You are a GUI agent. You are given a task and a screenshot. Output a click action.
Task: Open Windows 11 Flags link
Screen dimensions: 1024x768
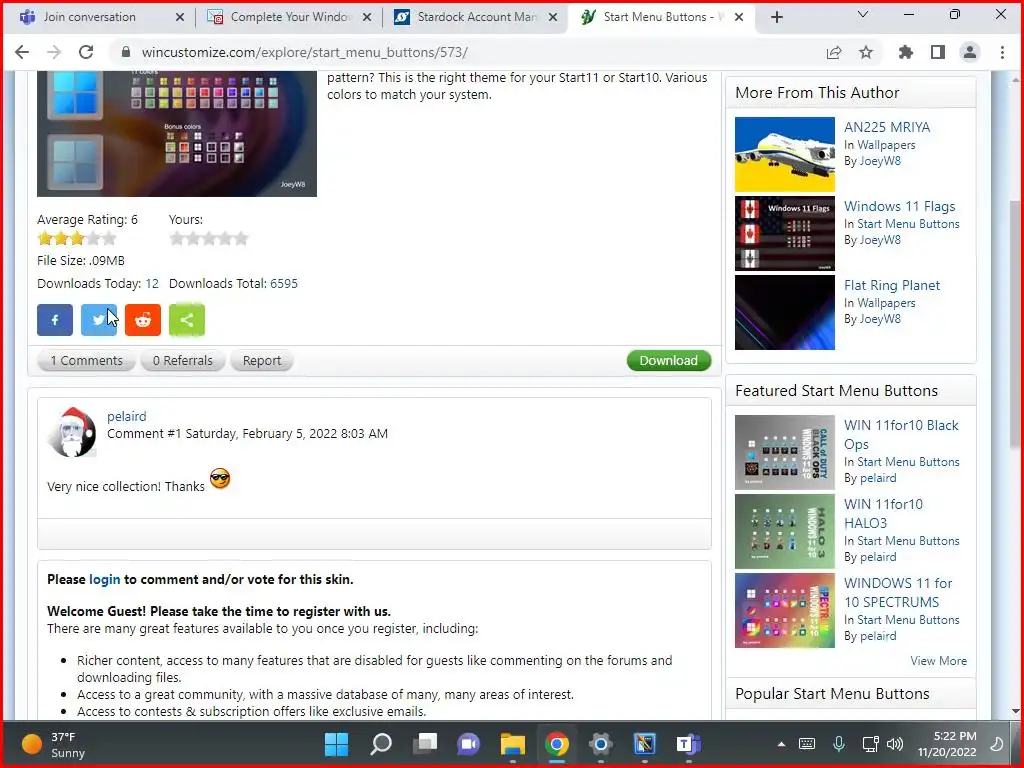899,206
